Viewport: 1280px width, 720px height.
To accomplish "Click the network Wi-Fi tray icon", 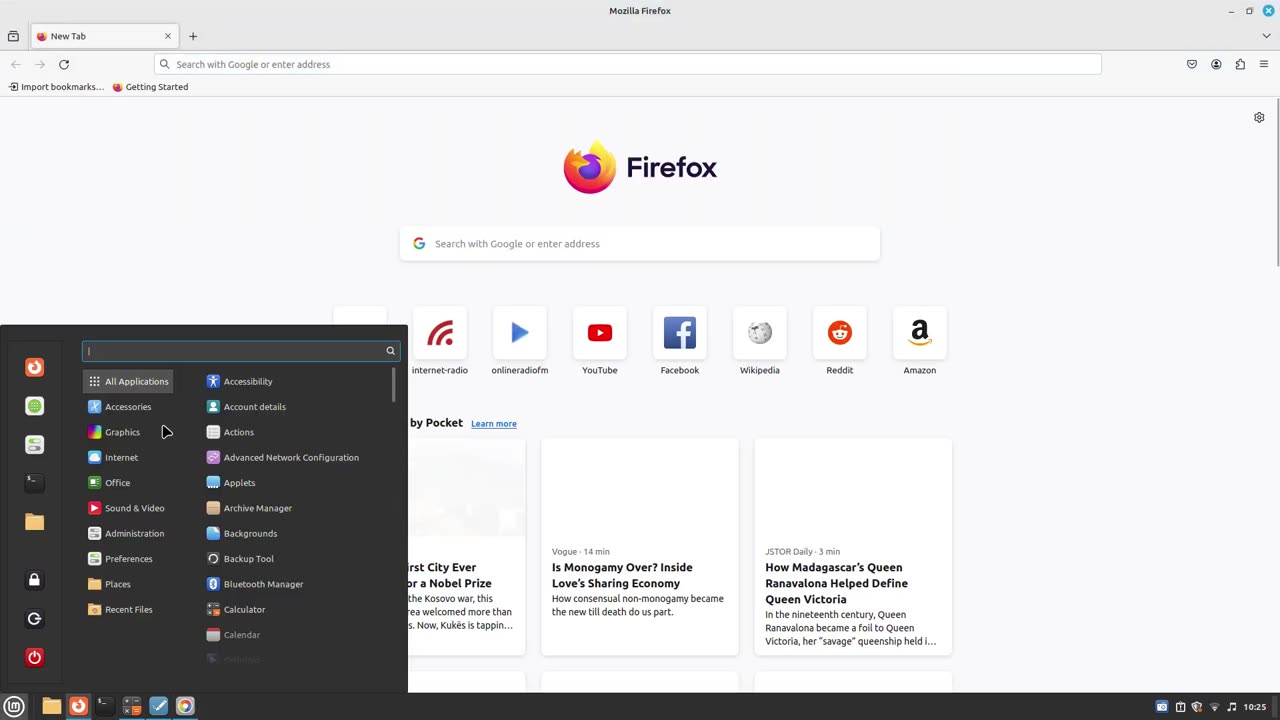I will click(1214, 707).
